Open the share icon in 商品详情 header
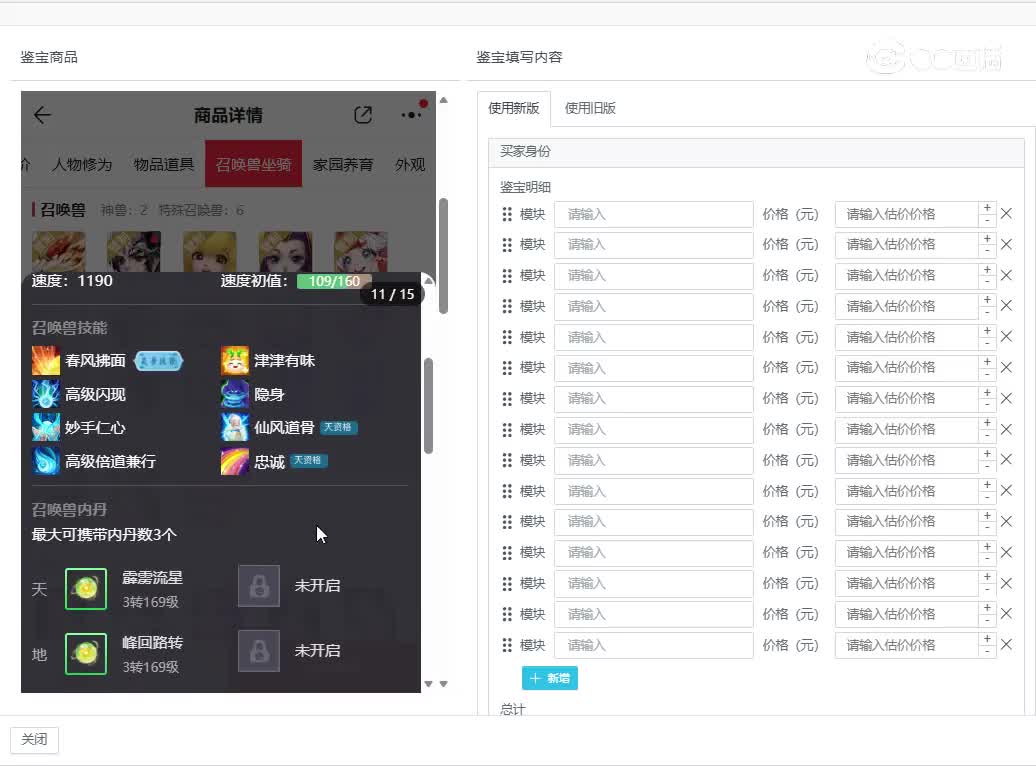Viewport: 1036px width, 766px height. coord(363,115)
